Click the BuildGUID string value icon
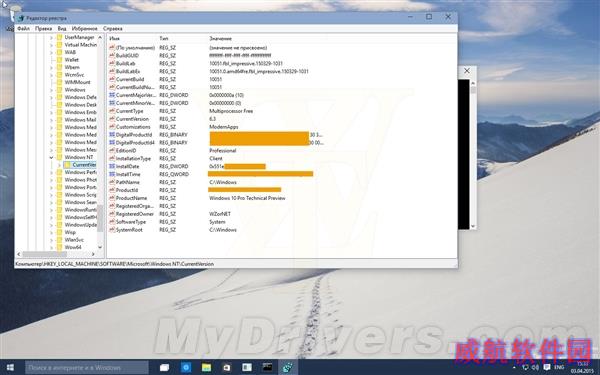600x375 pixels. click(112, 55)
